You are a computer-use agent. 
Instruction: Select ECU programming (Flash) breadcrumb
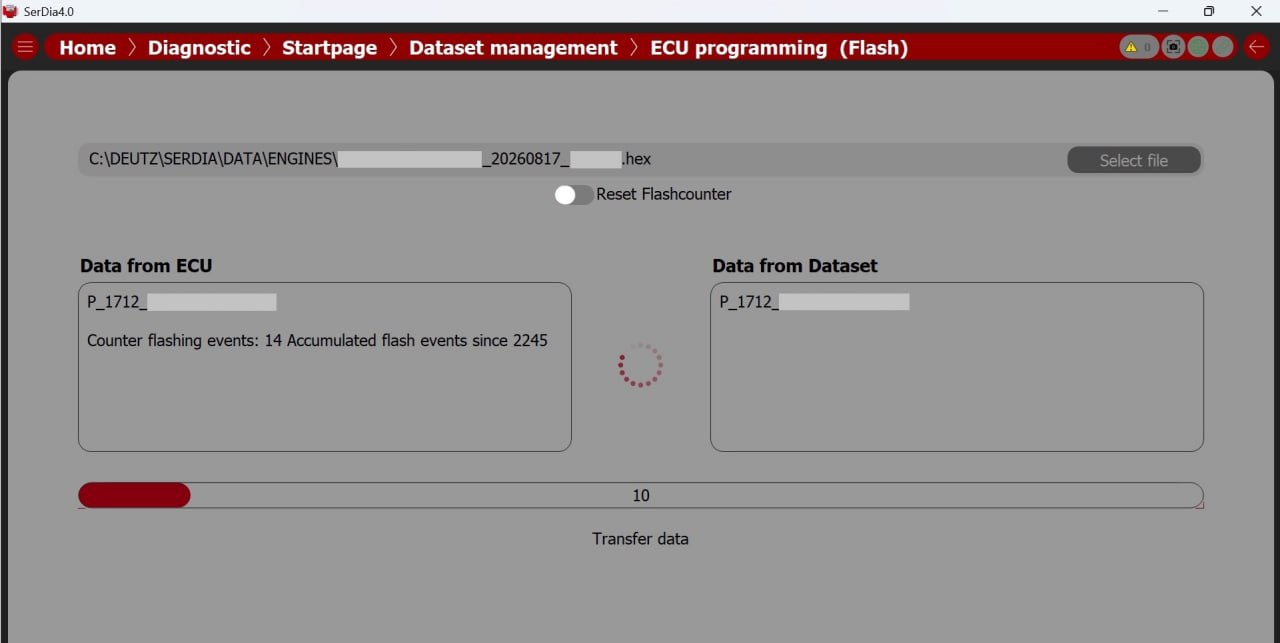click(779, 48)
